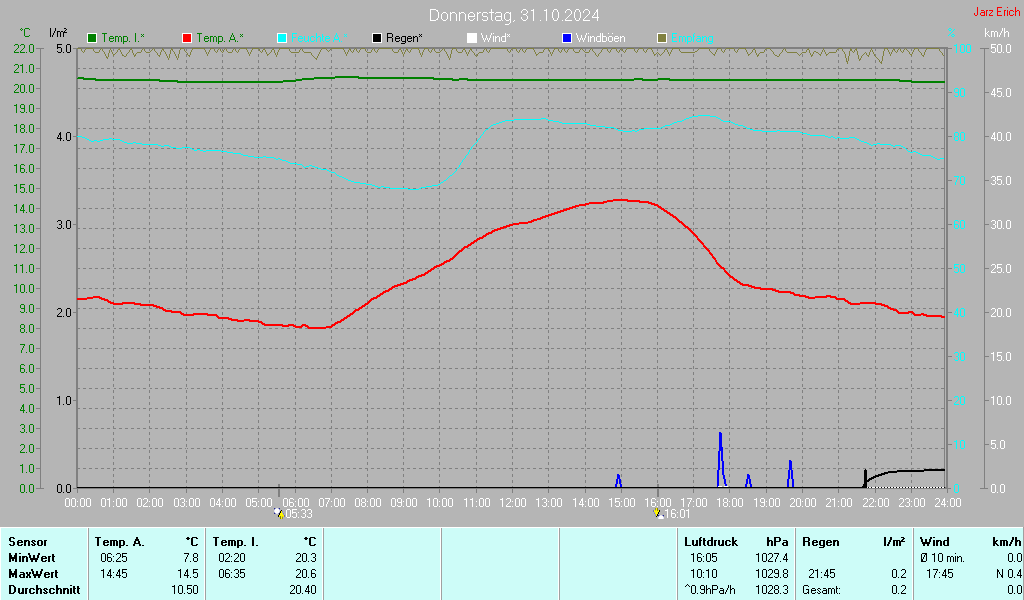Select the 'Empfang' legend label

tap(692, 38)
